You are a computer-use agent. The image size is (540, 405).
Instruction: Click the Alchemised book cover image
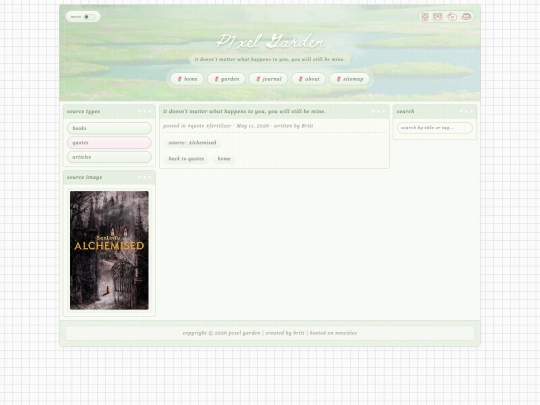(109, 250)
